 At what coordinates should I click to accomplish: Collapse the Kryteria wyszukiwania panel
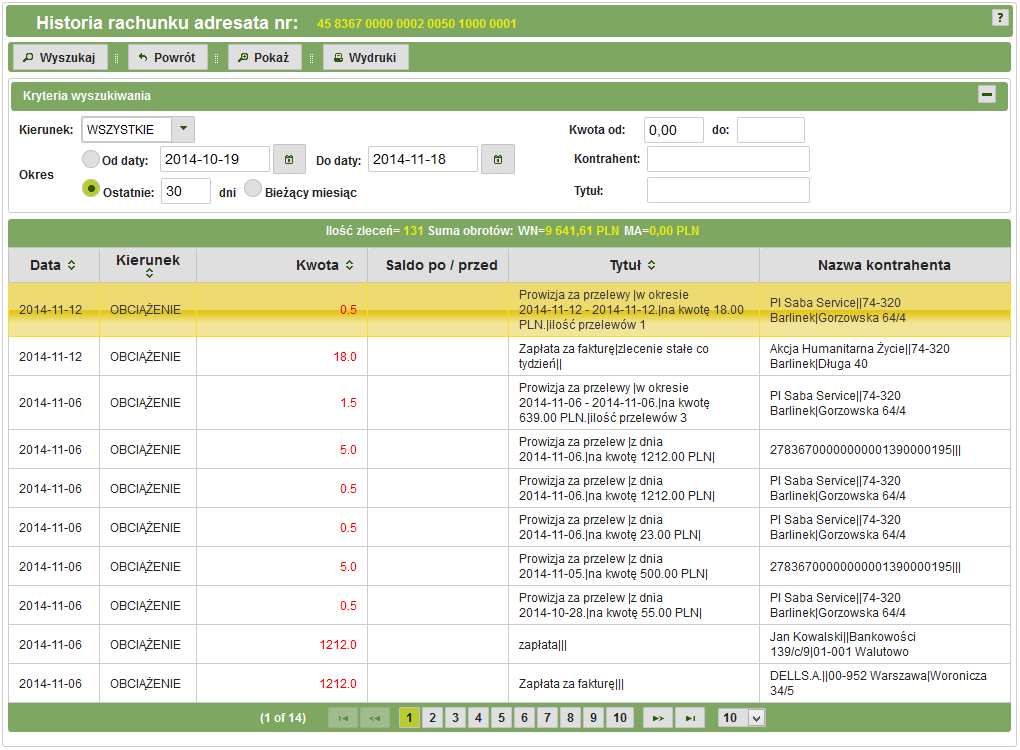tap(987, 95)
